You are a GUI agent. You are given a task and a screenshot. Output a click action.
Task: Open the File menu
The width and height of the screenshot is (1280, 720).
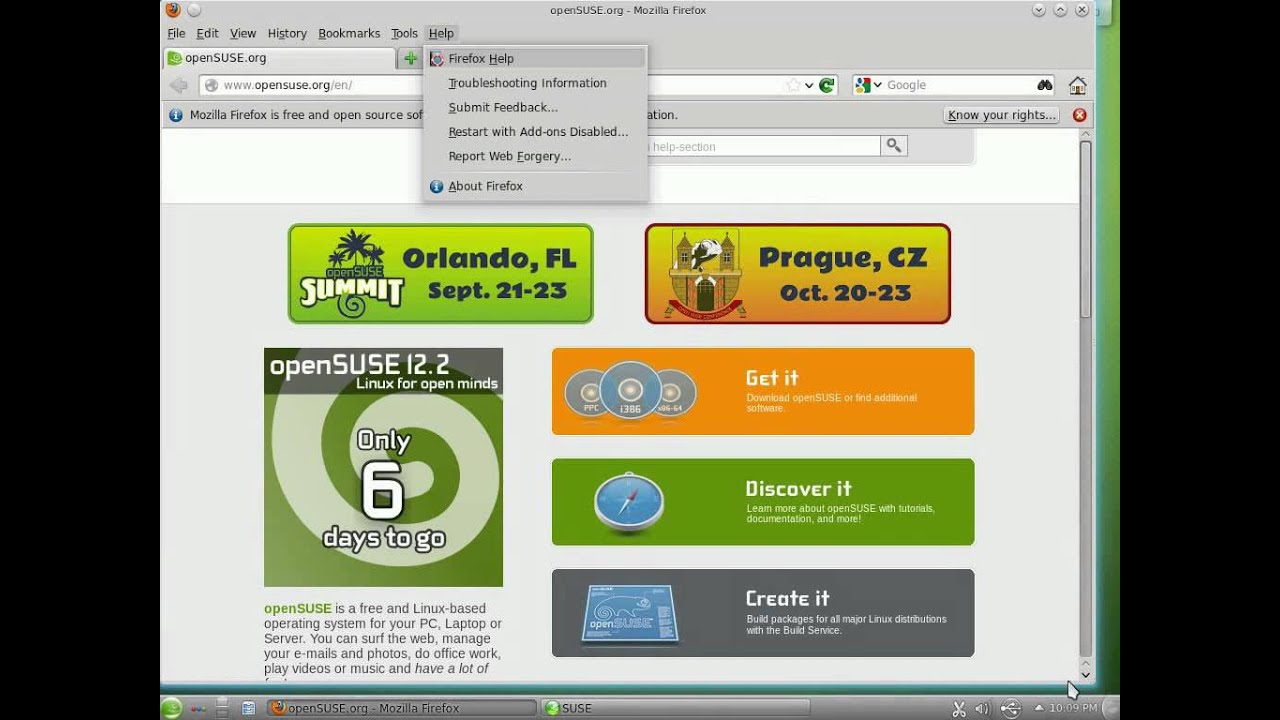tap(176, 33)
